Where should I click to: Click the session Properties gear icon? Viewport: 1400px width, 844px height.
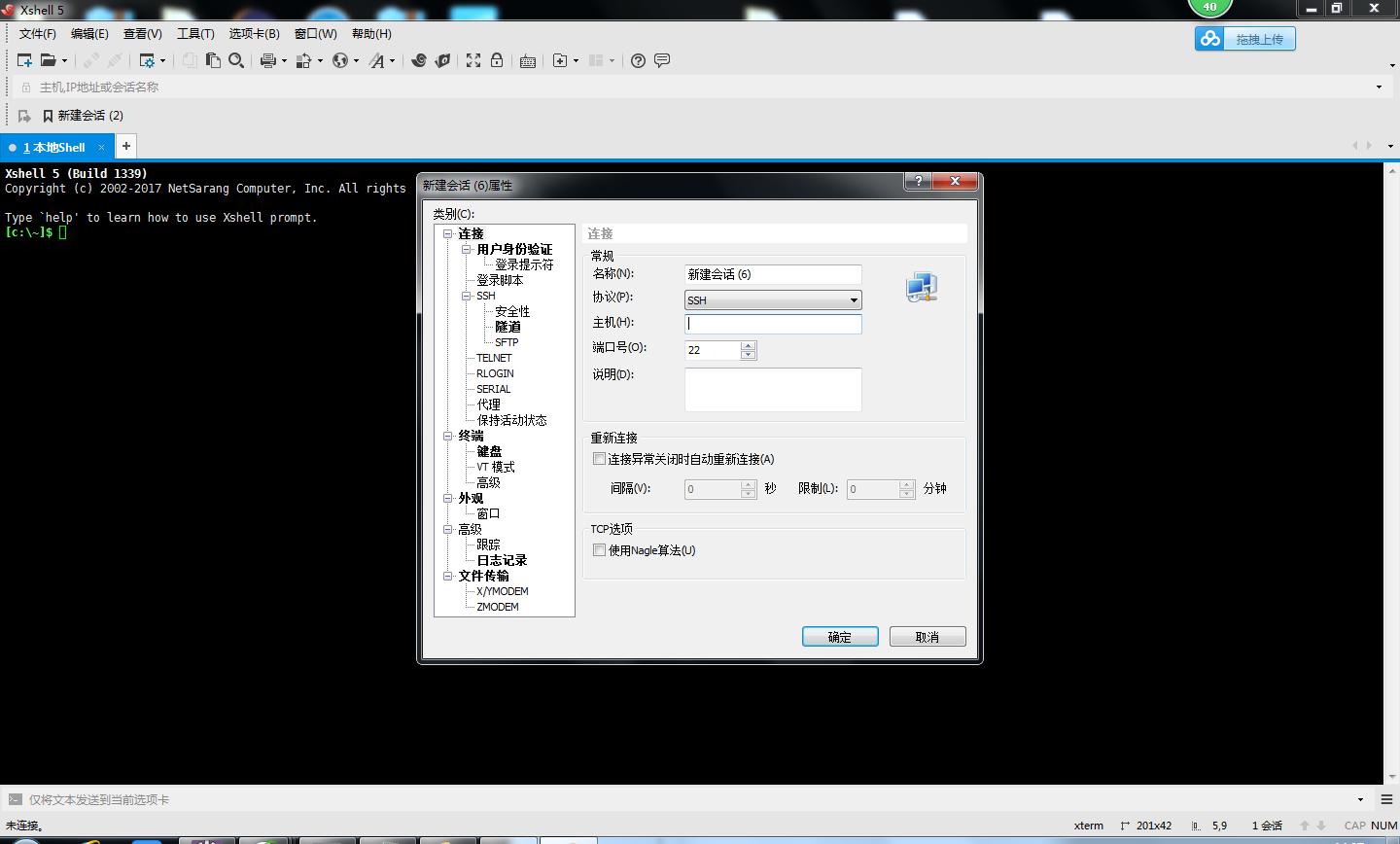tap(147, 60)
